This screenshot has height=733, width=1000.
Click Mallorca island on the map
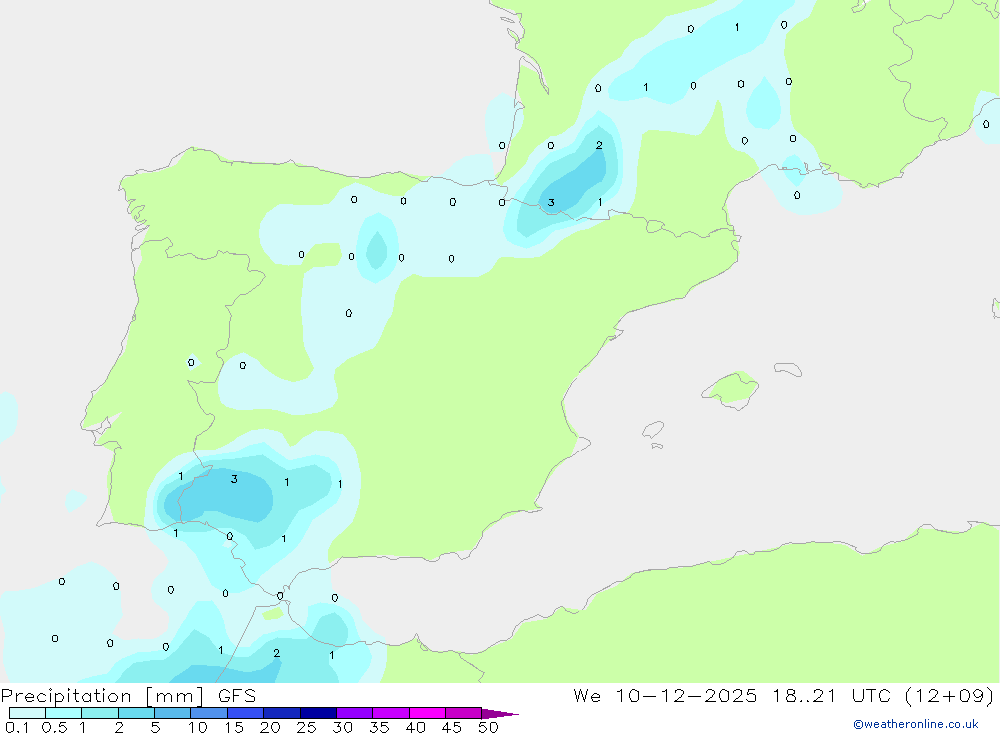[730, 389]
